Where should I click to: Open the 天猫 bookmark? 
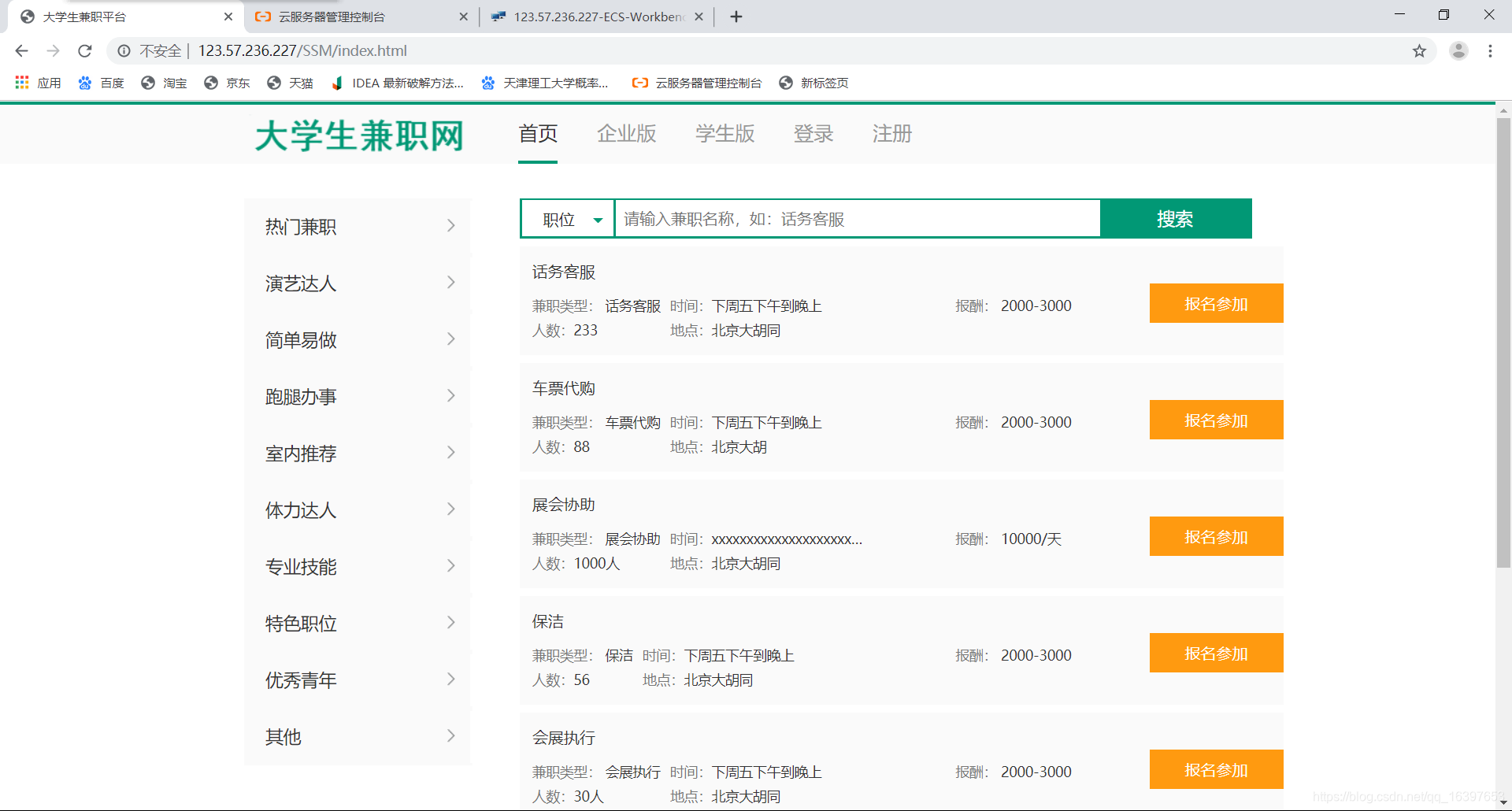click(290, 83)
